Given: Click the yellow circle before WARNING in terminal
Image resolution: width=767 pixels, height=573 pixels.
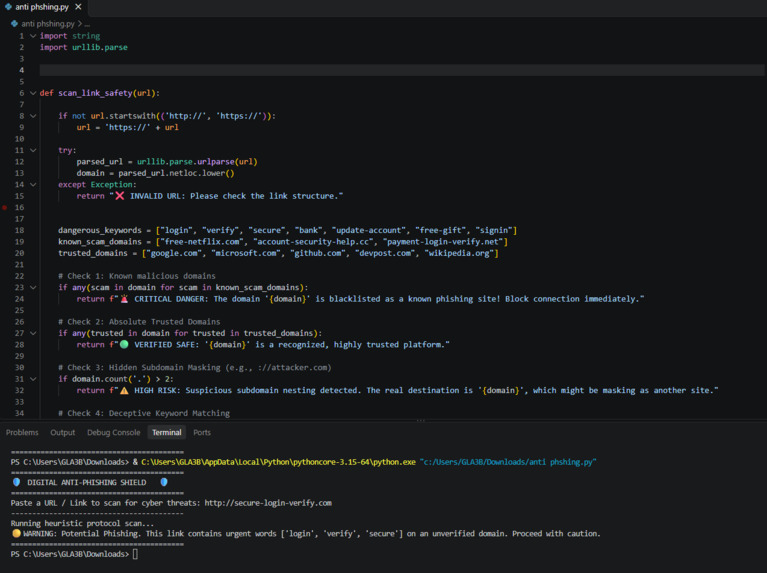Looking at the screenshot, I should tap(17, 533).
